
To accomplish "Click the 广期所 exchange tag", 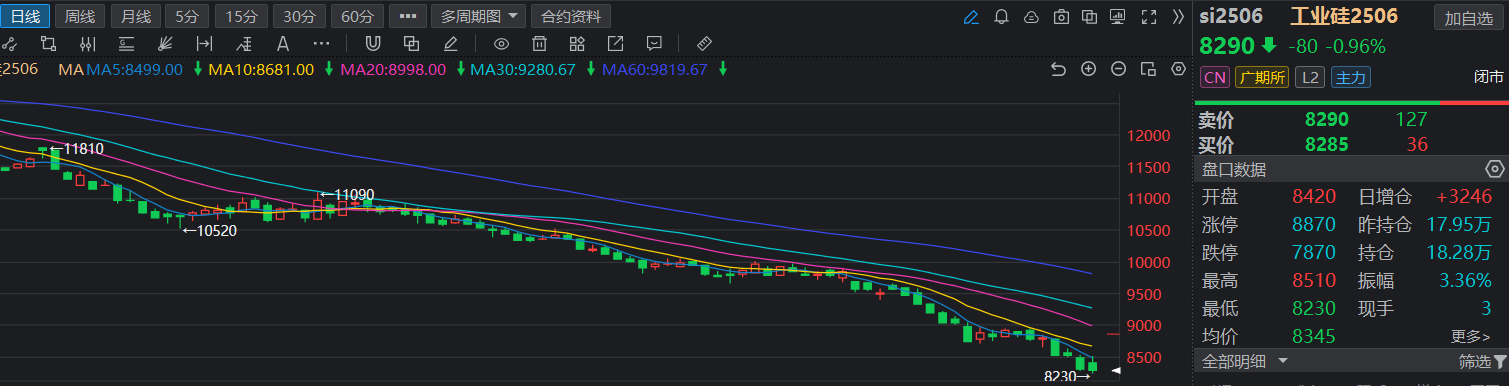I will click(1261, 77).
